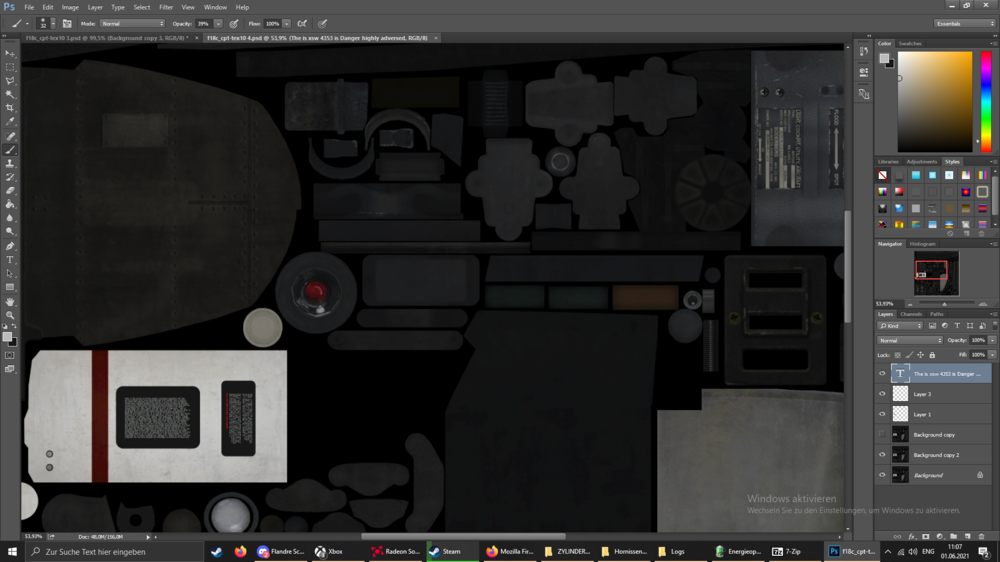The height and width of the screenshot is (562, 1000).
Task: Select the Horizontal Type tool
Action: [10, 260]
